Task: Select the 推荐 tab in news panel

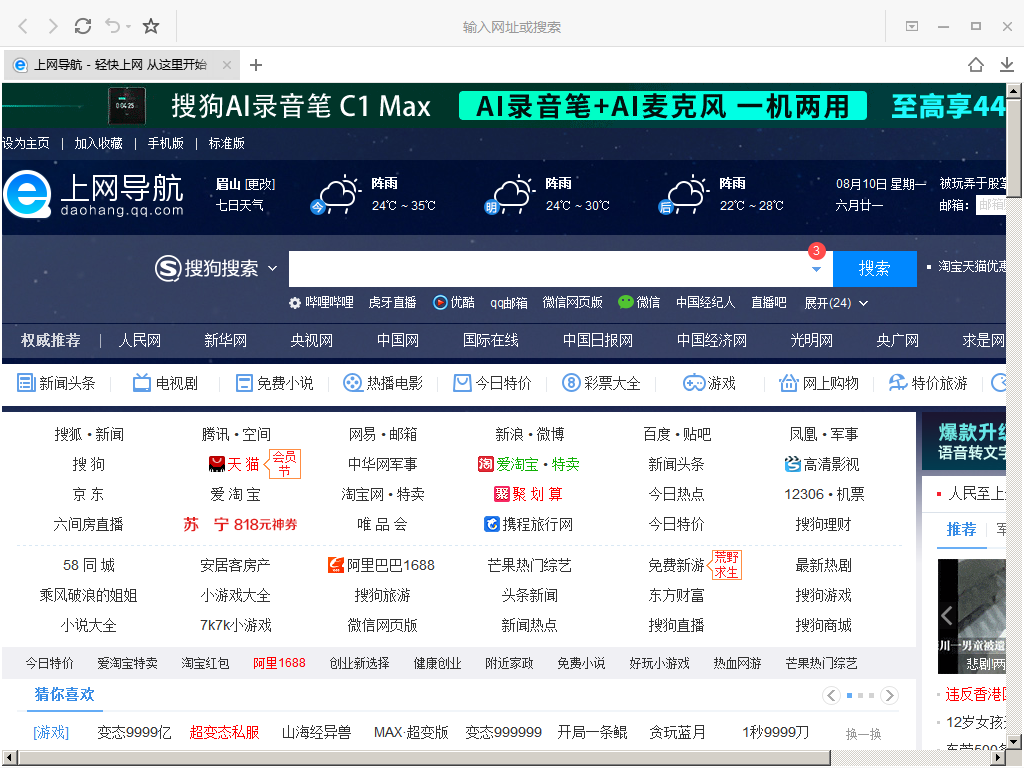Action: [x=961, y=530]
